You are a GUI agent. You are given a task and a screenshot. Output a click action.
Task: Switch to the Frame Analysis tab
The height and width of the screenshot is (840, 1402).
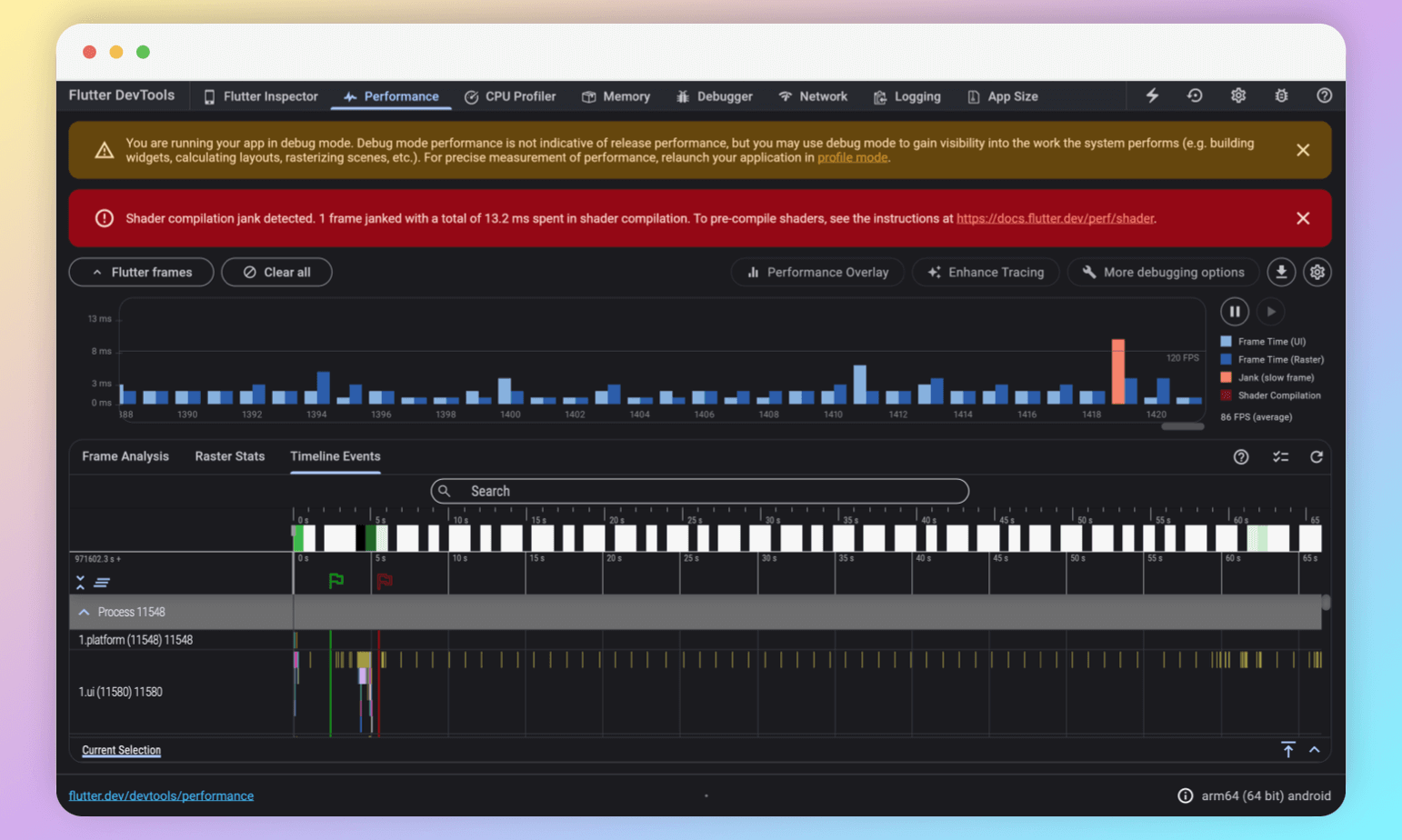coord(125,456)
